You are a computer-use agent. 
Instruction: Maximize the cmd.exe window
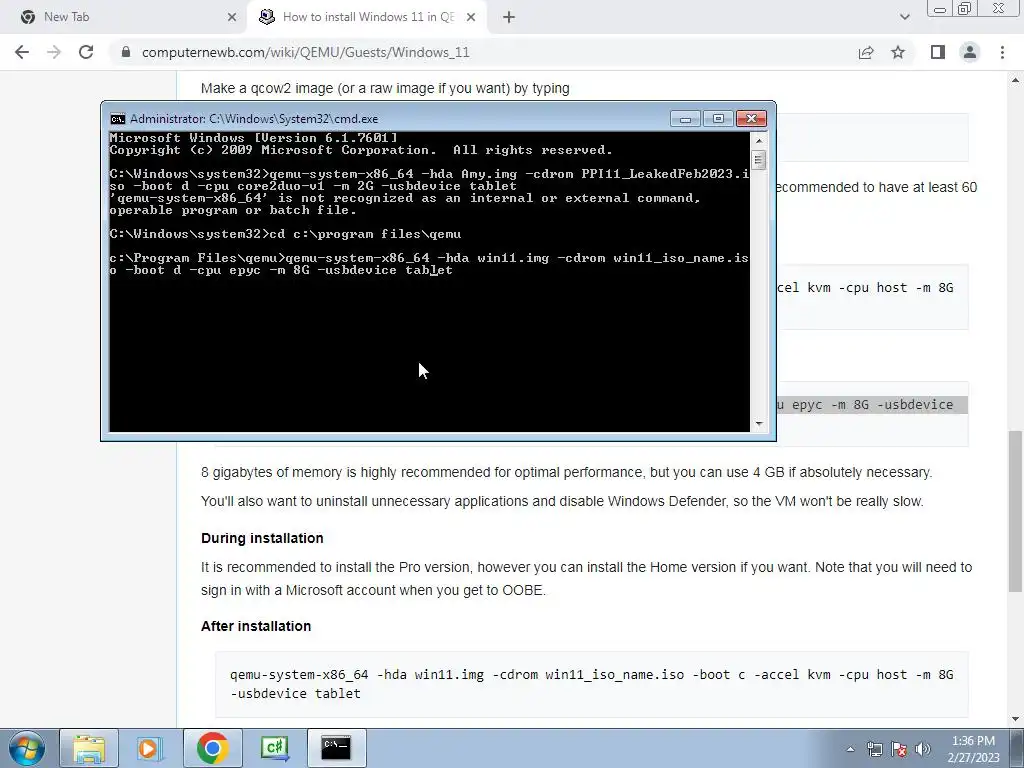[x=718, y=119]
